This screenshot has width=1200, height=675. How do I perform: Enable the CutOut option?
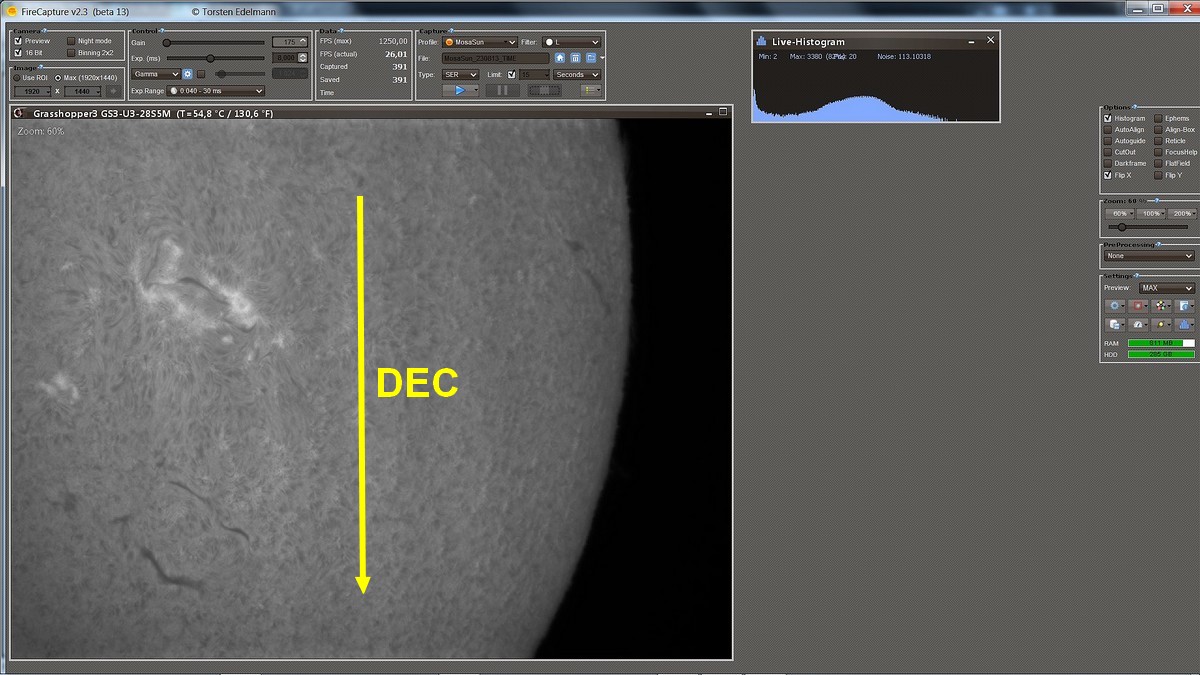pos(1108,152)
